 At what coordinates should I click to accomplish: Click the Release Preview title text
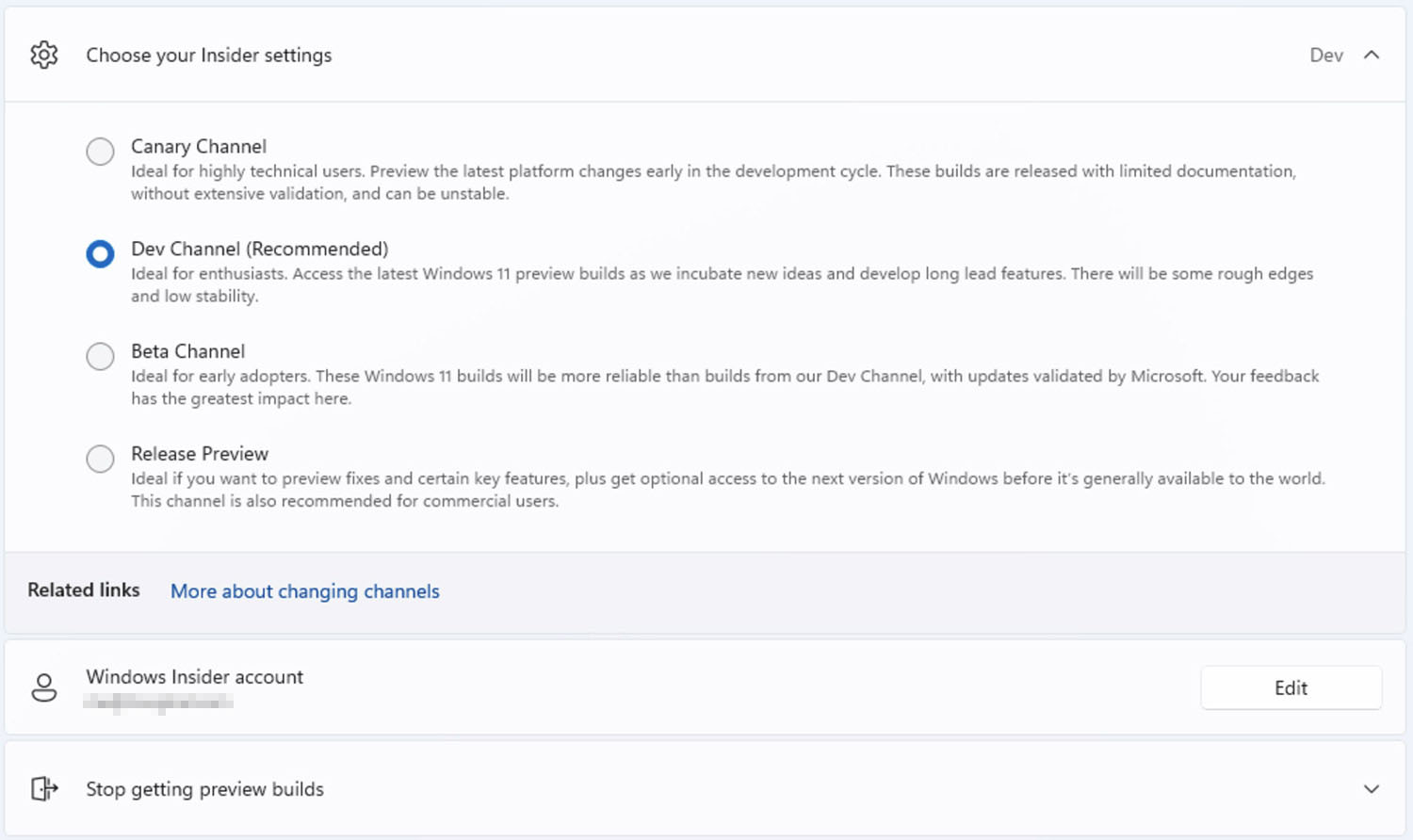(x=200, y=453)
